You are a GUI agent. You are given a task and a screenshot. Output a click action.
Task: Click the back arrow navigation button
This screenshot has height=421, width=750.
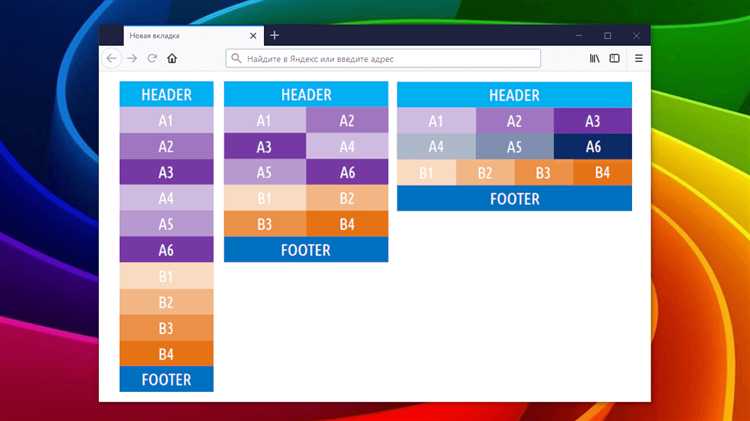coord(112,59)
